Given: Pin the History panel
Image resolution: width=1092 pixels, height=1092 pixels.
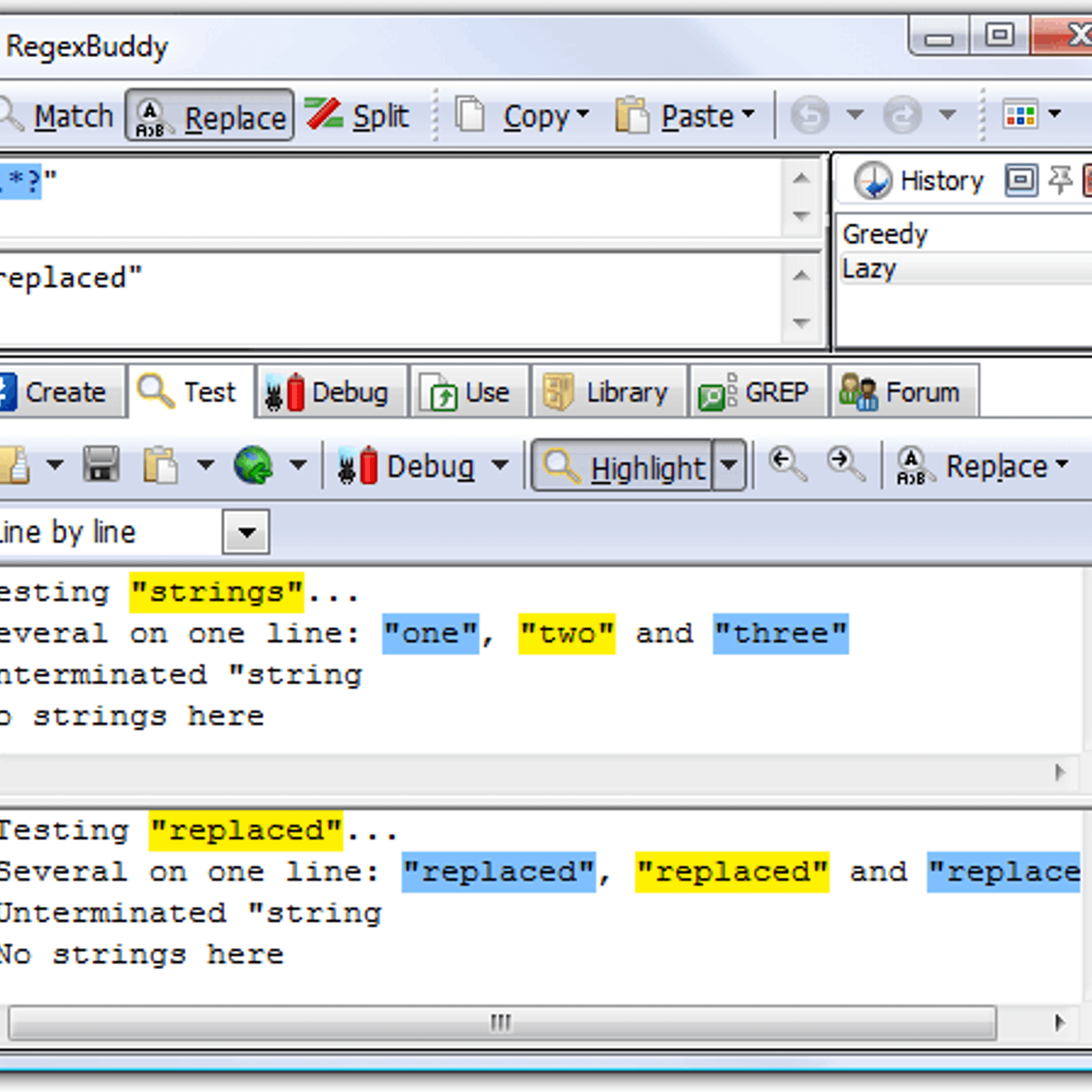Looking at the screenshot, I should pyautogui.click(x=1060, y=180).
